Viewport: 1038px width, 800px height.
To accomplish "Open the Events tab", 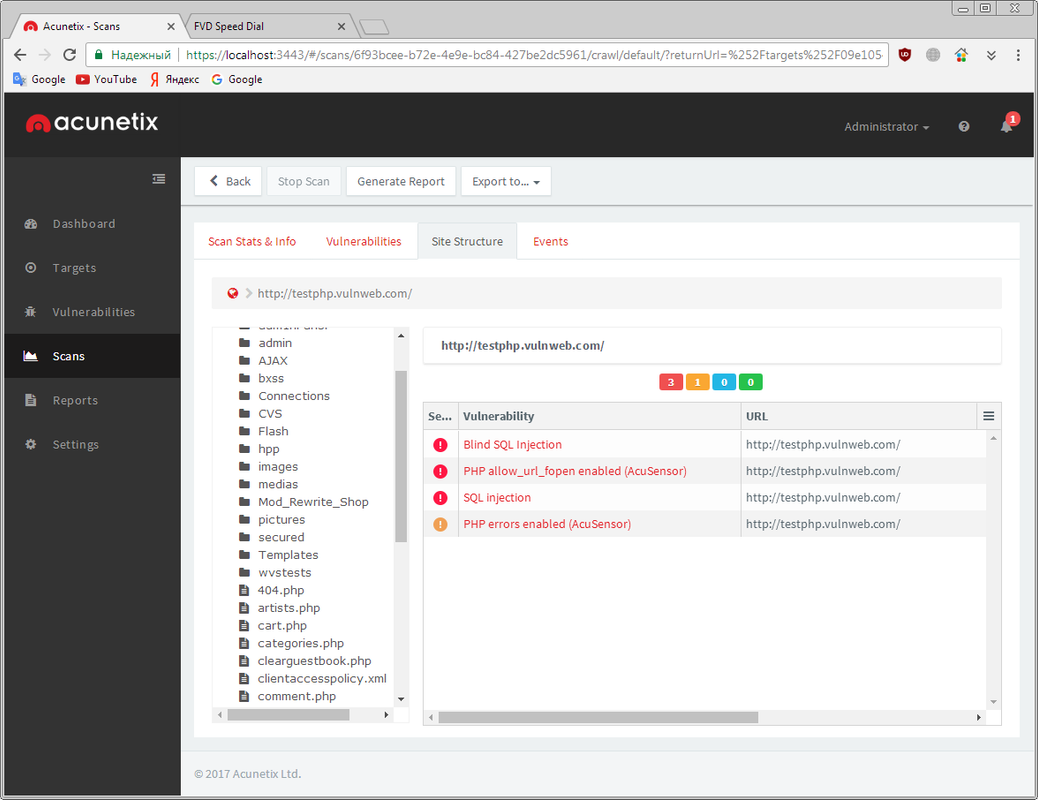I will pos(550,241).
